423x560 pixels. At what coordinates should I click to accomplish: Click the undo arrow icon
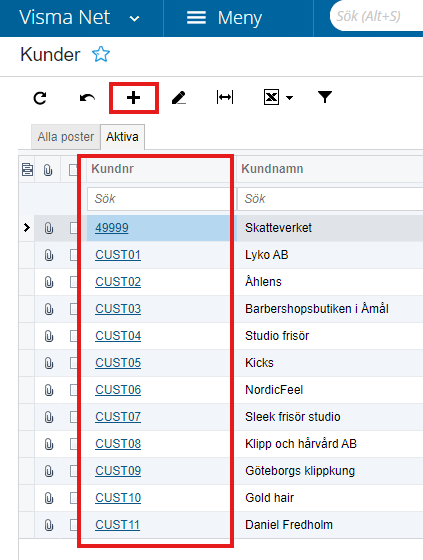point(87,98)
